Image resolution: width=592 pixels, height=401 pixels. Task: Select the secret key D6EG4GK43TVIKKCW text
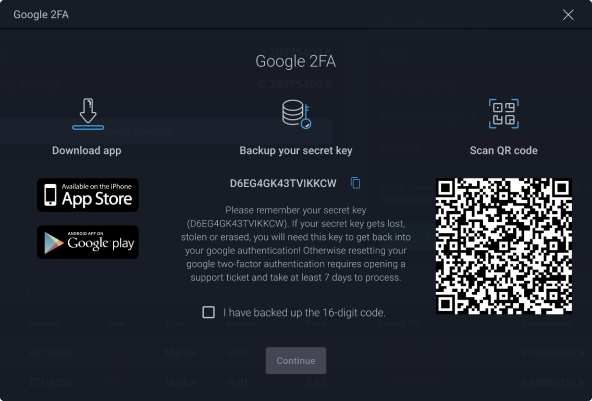pos(283,184)
